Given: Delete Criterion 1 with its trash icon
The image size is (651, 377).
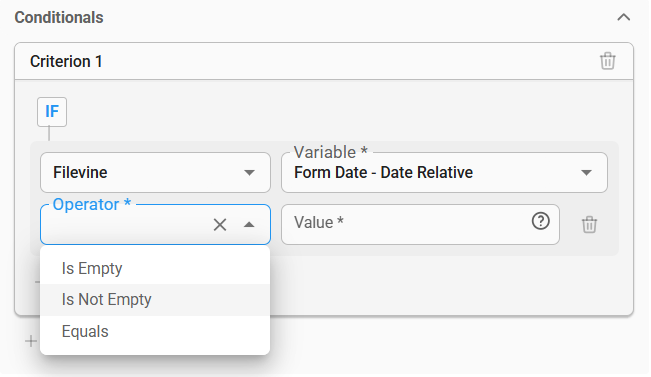Looking at the screenshot, I should click(607, 61).
